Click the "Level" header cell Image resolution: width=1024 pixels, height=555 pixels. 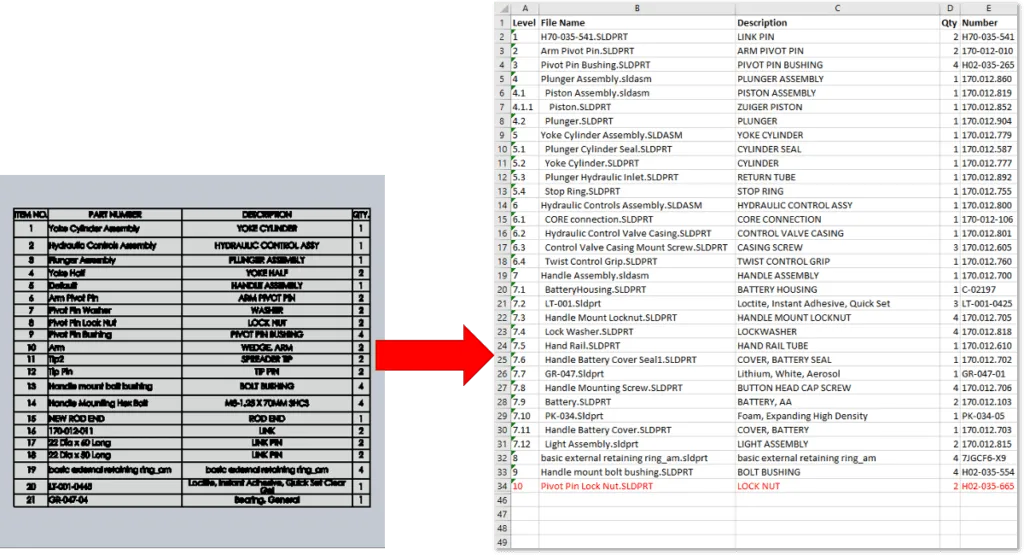(x=524, y=23)
